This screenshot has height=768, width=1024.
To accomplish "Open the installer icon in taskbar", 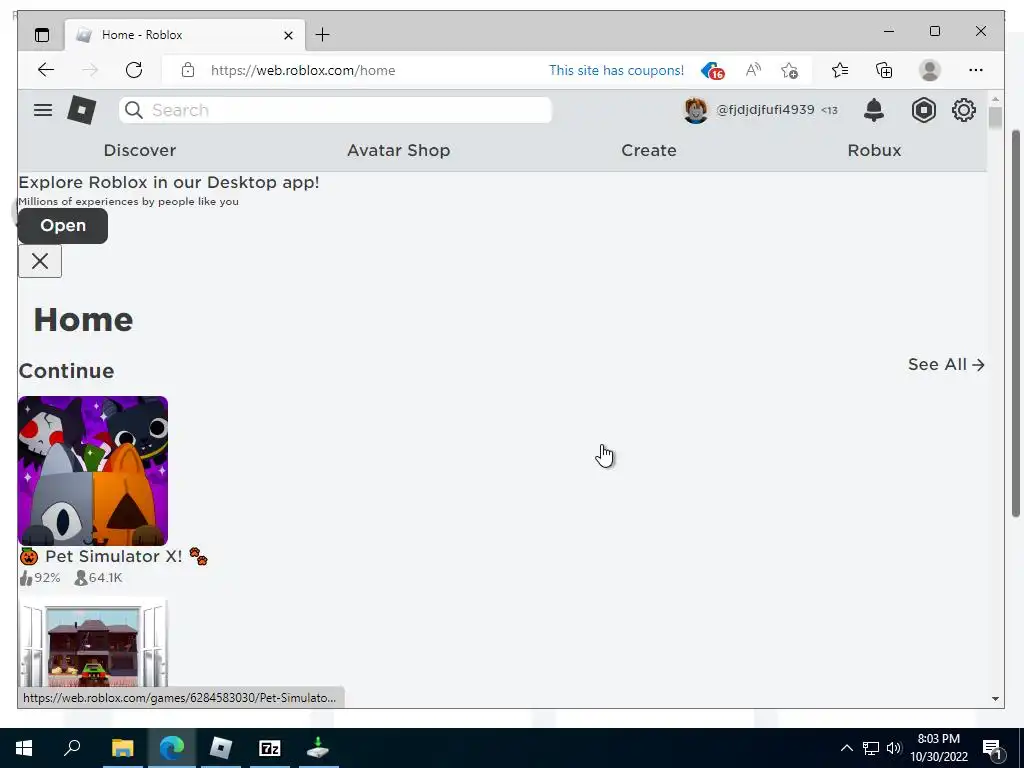I will 318,748.
